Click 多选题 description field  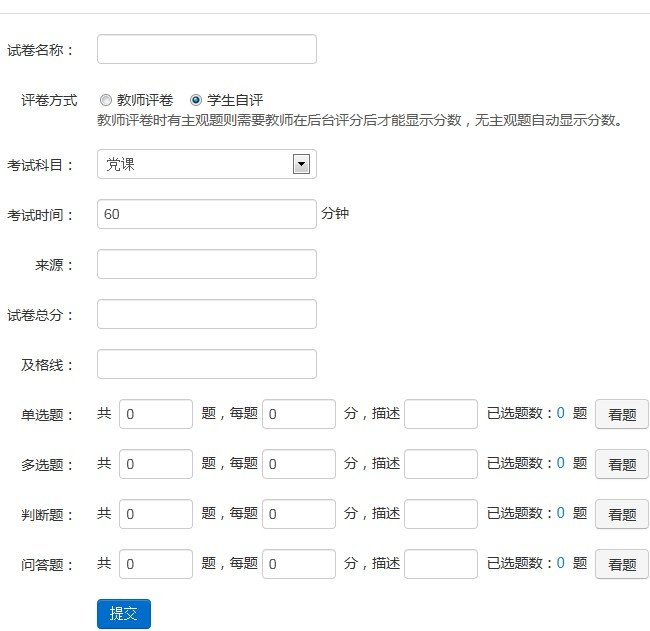click(441, 464)
